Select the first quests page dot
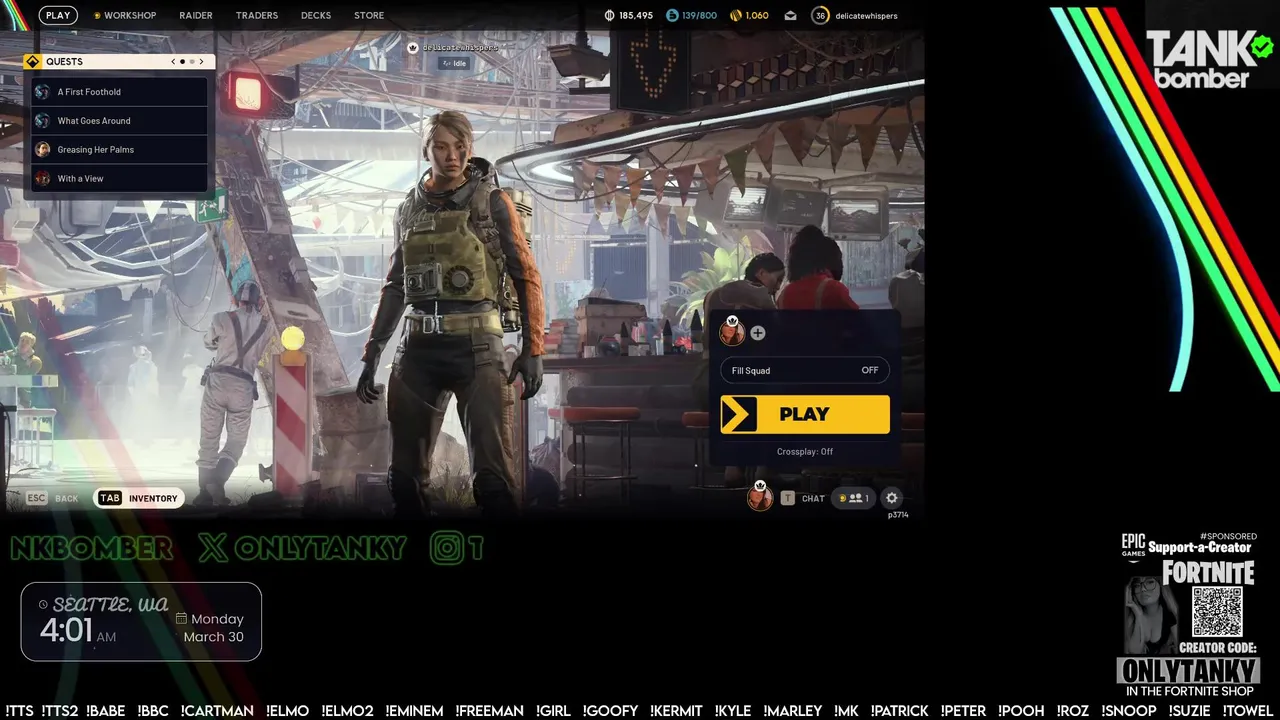 point(182,61)
